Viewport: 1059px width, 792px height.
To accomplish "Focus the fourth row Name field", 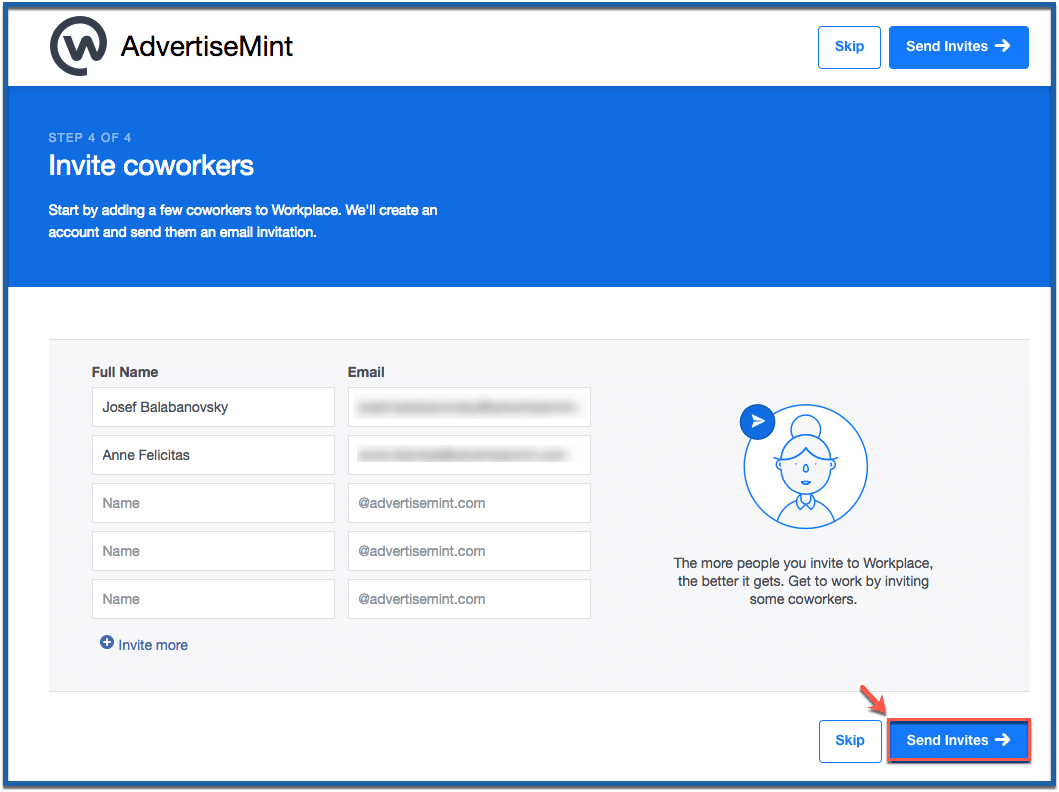I will tap(213, 551).
